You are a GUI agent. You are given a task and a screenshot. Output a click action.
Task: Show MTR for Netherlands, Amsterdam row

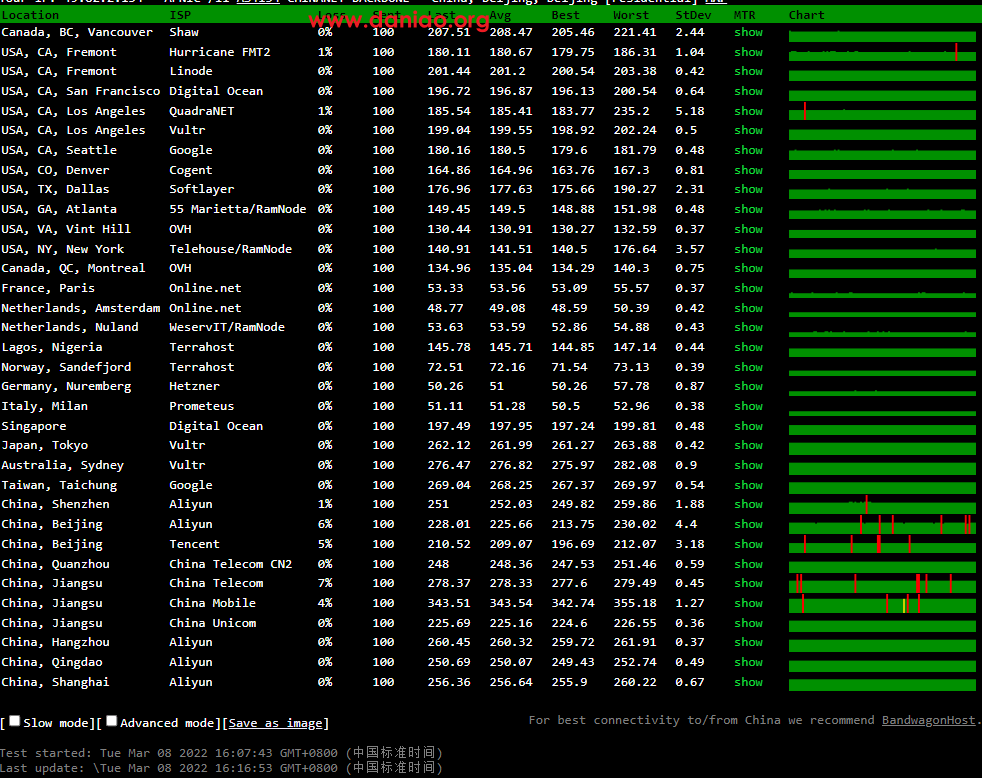[748, 308]
